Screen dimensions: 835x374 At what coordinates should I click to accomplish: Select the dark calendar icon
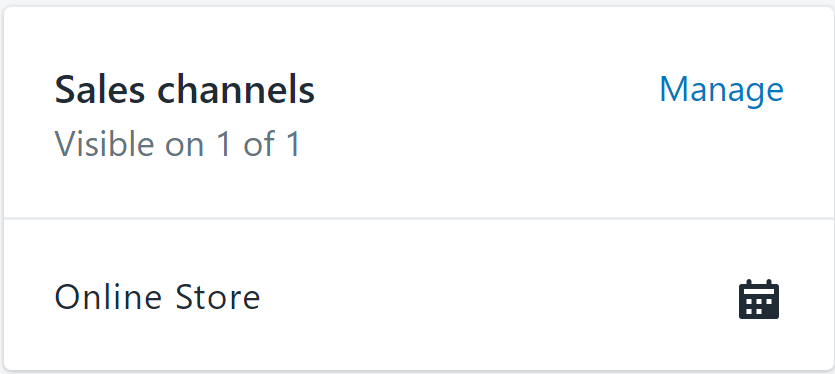[759, 299]
